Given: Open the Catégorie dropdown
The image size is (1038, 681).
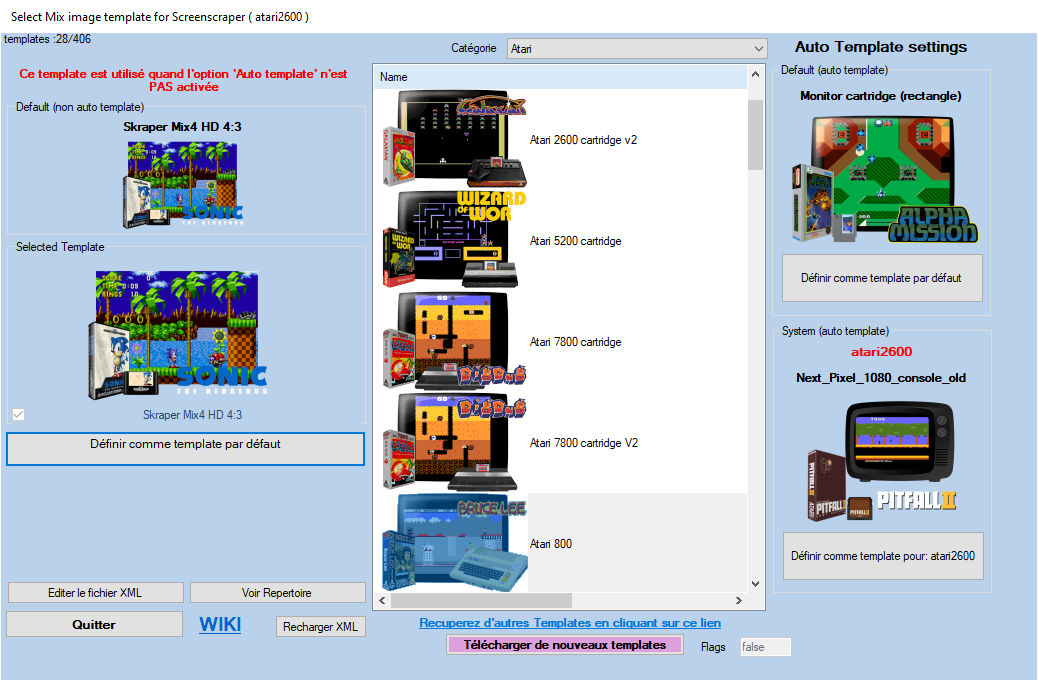Looking at the screenshot, I should point(637,48).
